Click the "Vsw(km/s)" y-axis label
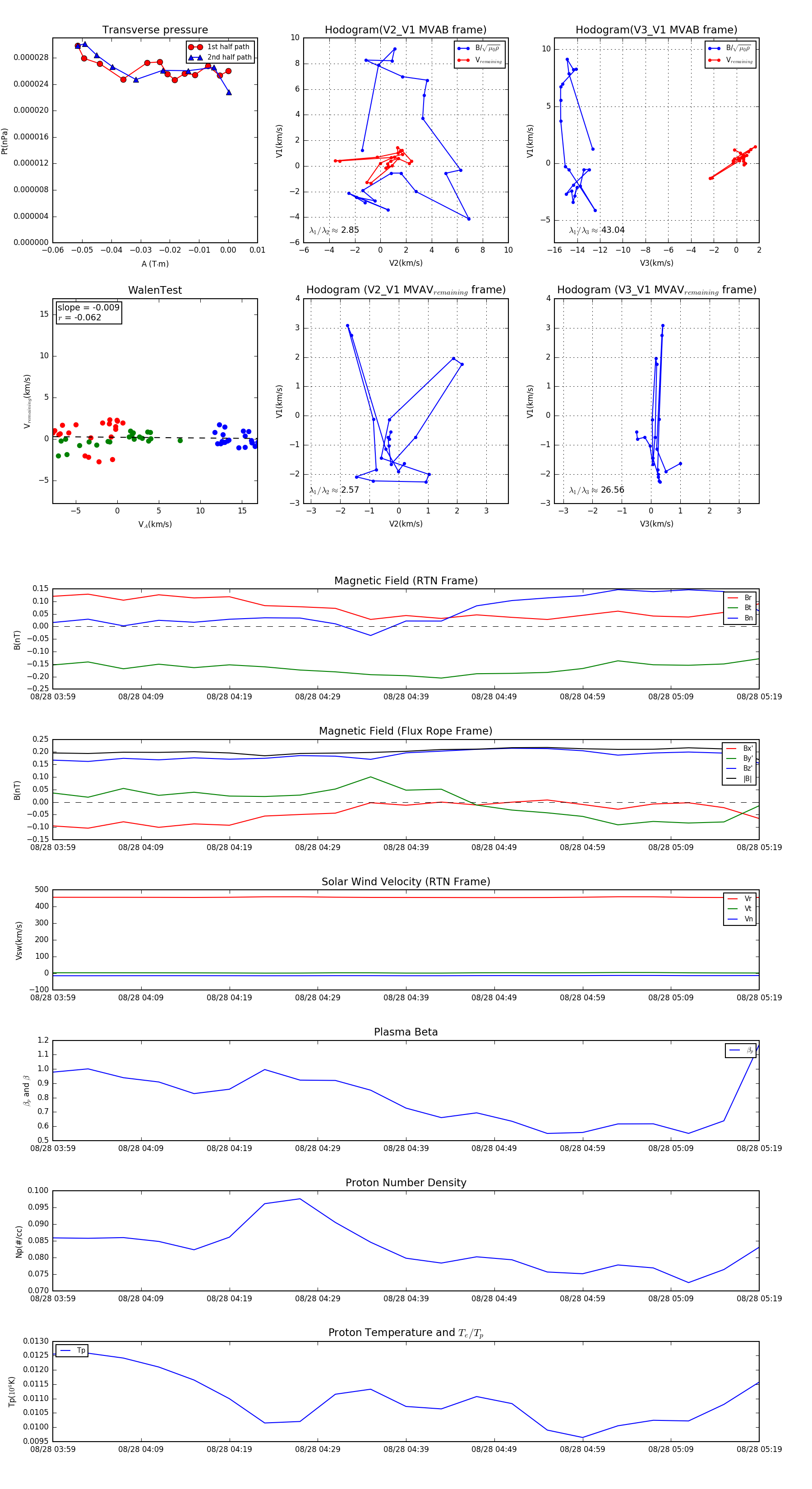The height and width of the screenshot is (1489, 812). point(18,940)
